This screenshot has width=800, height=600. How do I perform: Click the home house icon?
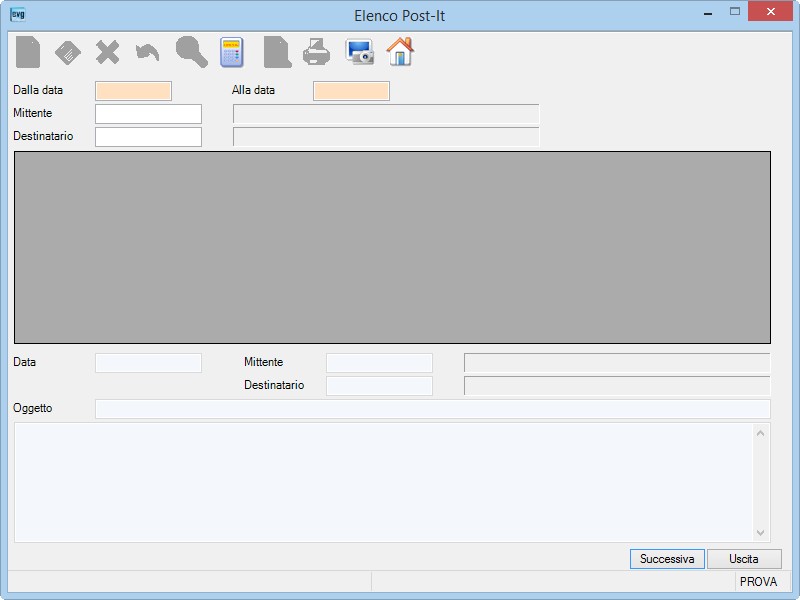click(401, 52)
